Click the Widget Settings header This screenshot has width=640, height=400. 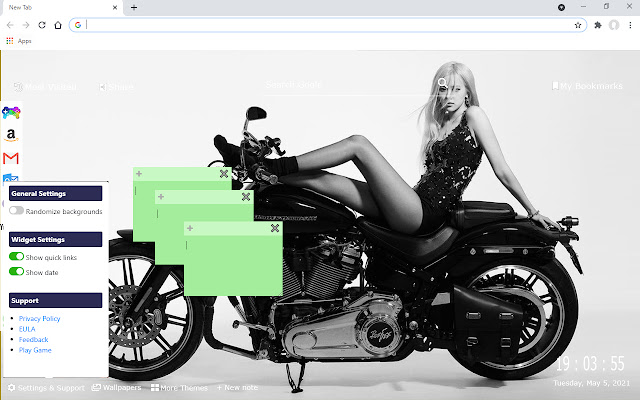pos(56,240)
